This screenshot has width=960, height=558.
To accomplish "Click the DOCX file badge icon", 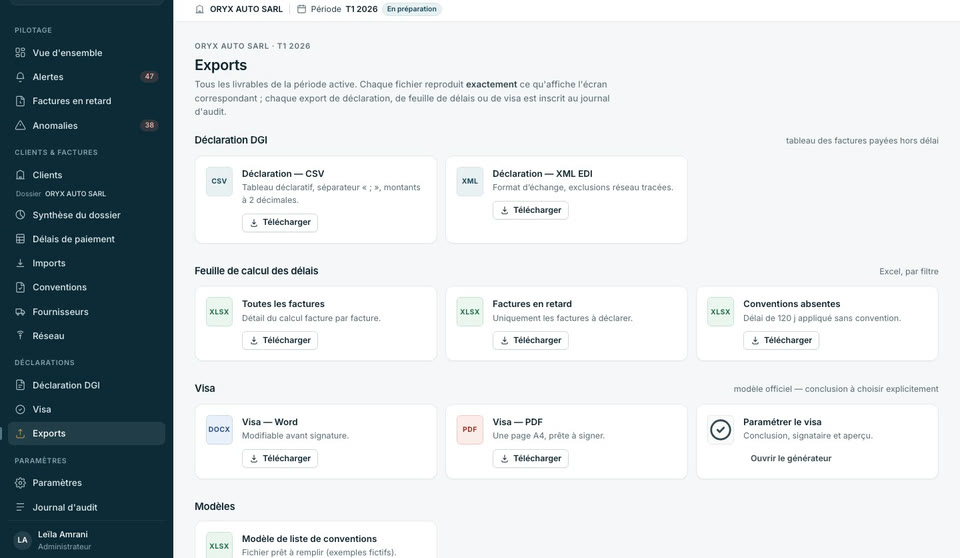I will [219, 429].
